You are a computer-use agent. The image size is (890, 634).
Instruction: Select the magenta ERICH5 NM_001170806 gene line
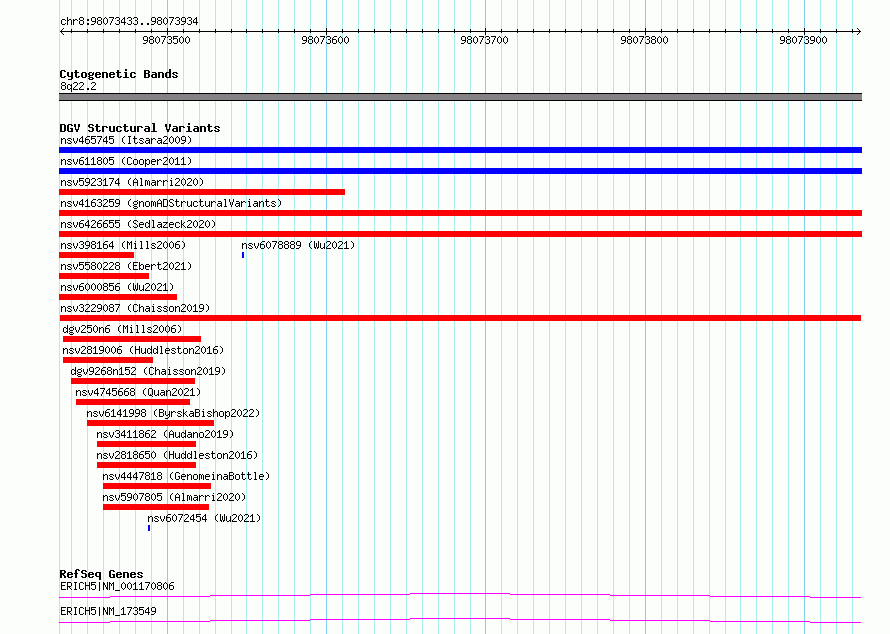pyautogui.click(x=460, y=595)
